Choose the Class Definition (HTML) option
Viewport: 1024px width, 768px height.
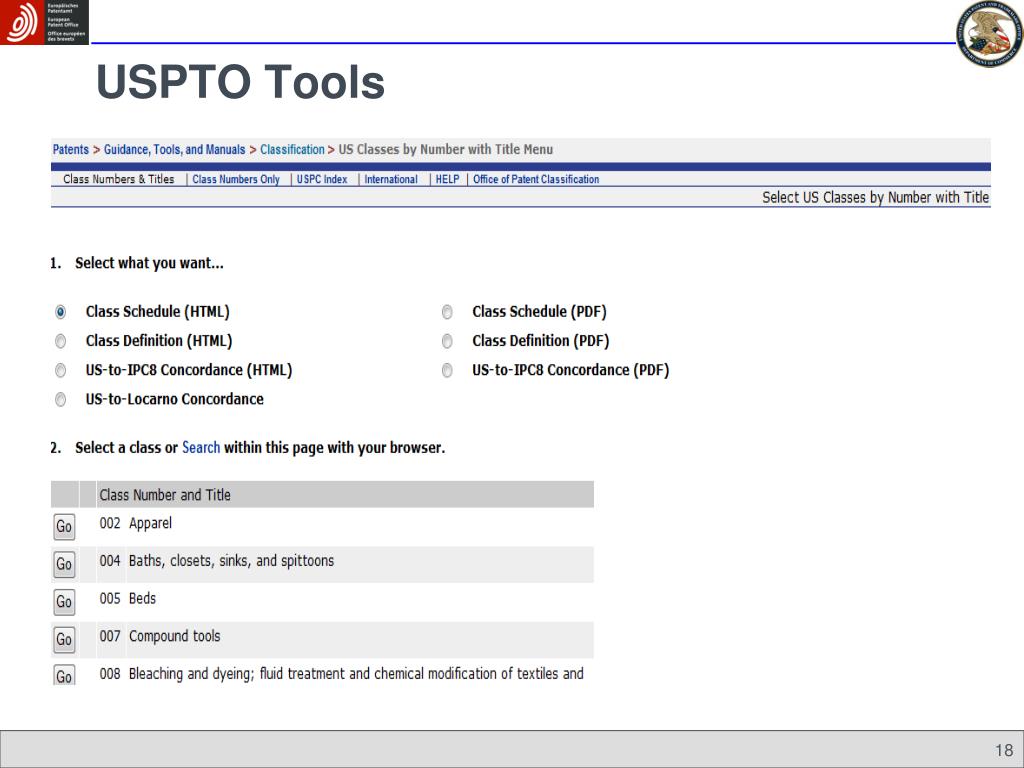[61, 342]
